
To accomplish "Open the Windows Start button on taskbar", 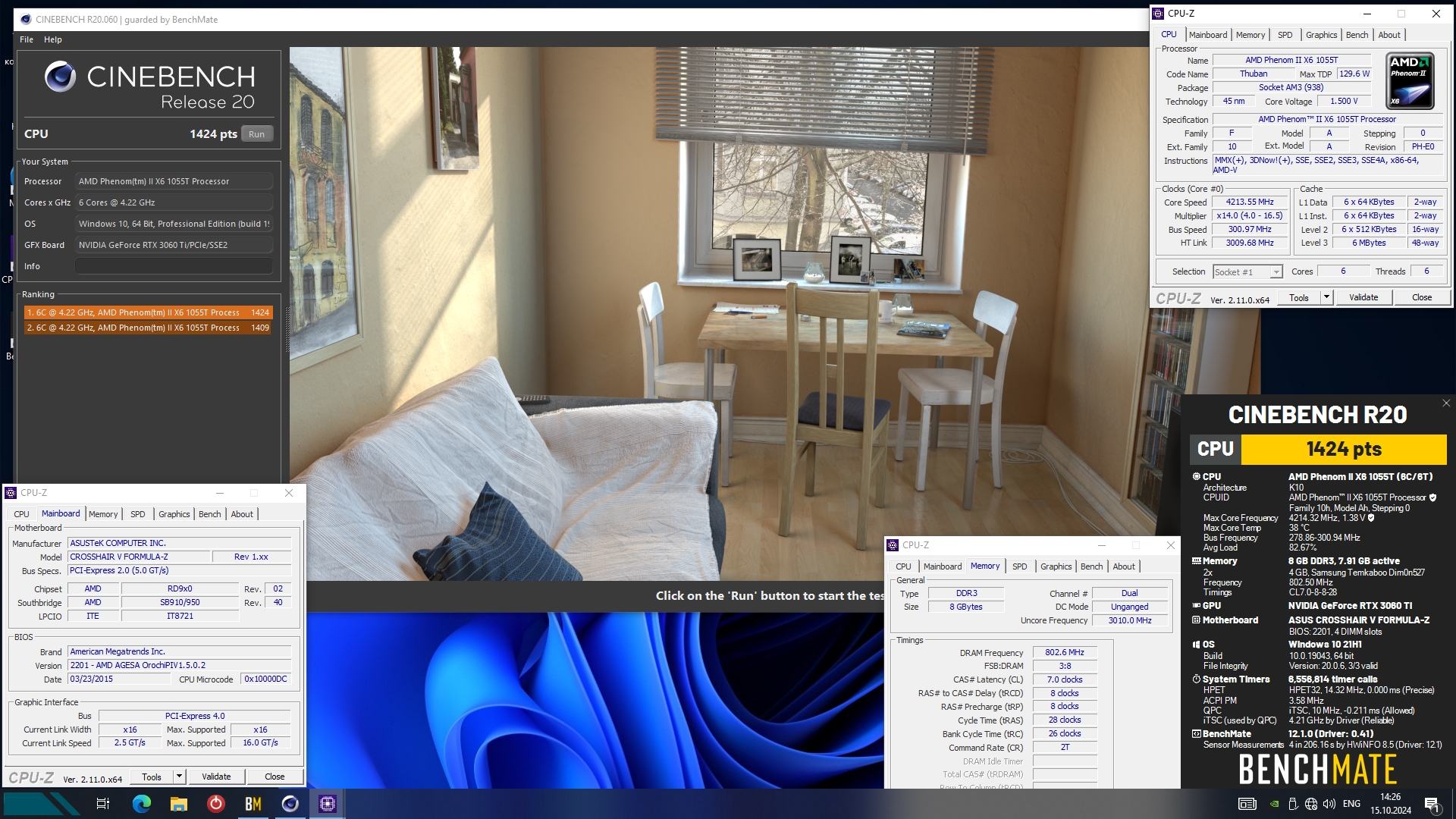I will [x=42, y=804].
